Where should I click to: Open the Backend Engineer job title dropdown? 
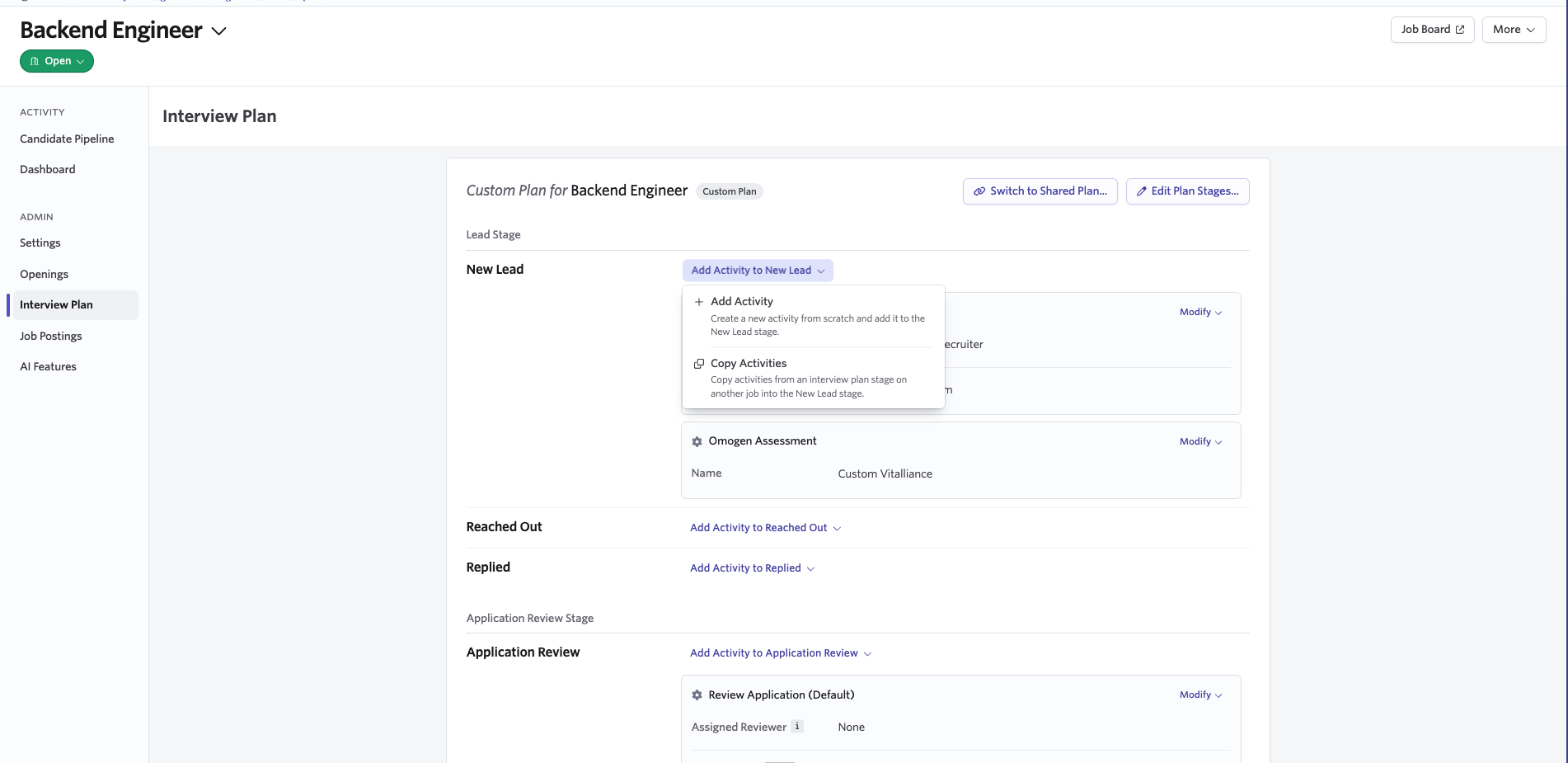tap(218, 30)
